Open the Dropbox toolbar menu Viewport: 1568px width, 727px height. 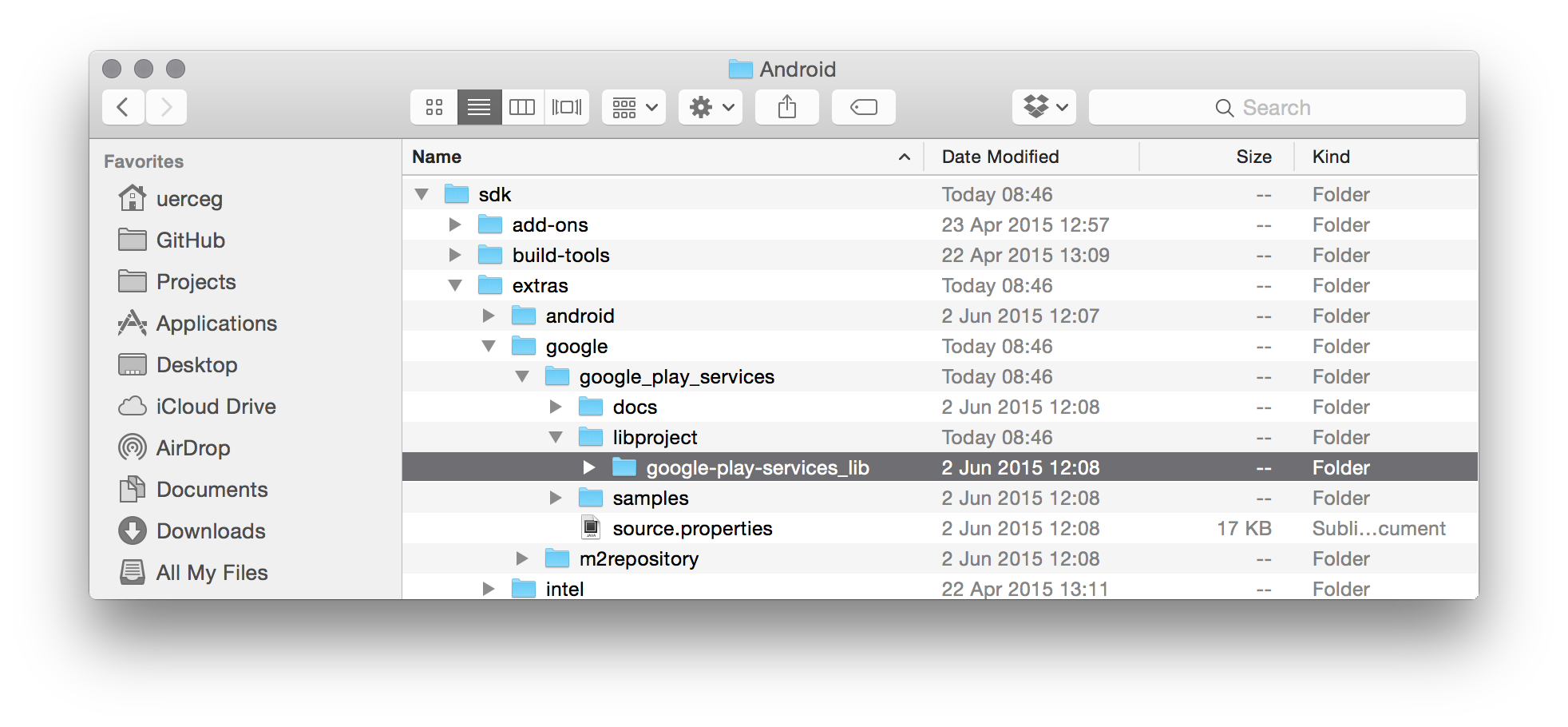point(1044,107)
